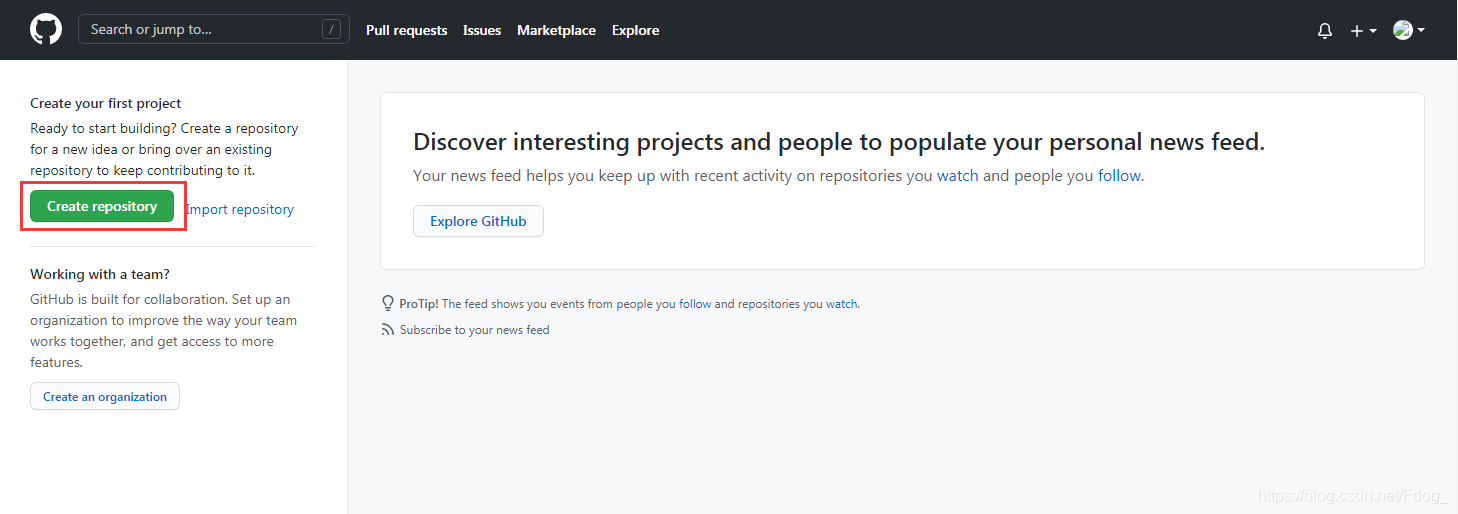Open the notifications bell
1458x514 pixels.
[x=1325, y=31]
